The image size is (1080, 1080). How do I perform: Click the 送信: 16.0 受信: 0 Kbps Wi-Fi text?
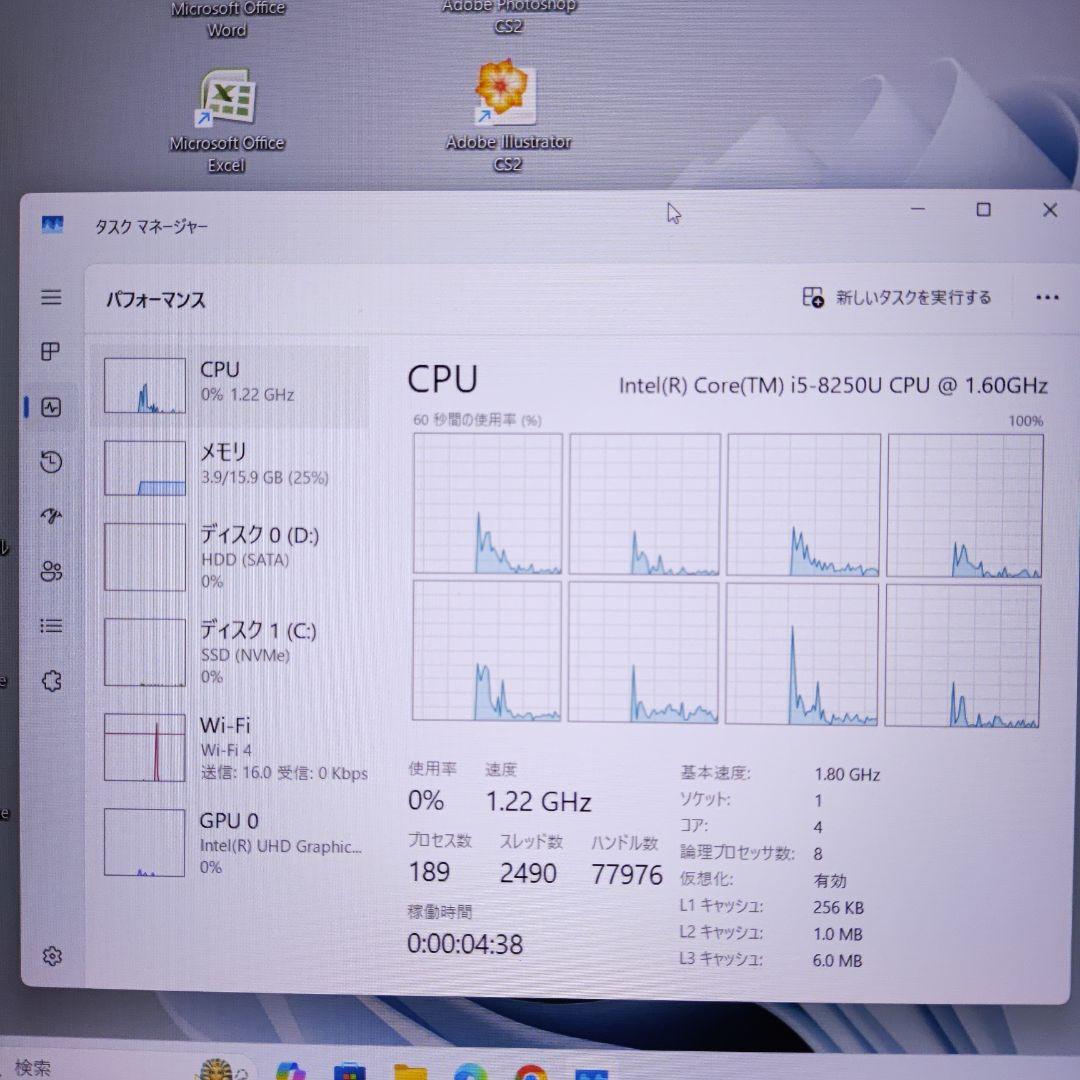(284, 773)
